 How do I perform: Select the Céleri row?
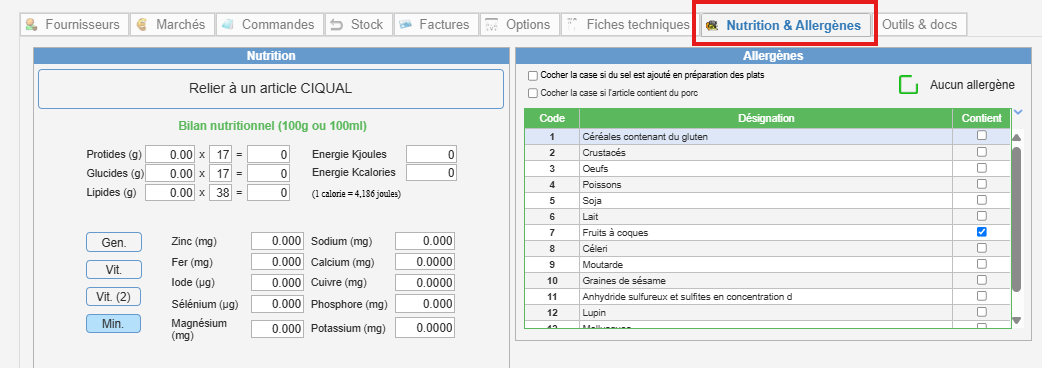tap(768, 248)
